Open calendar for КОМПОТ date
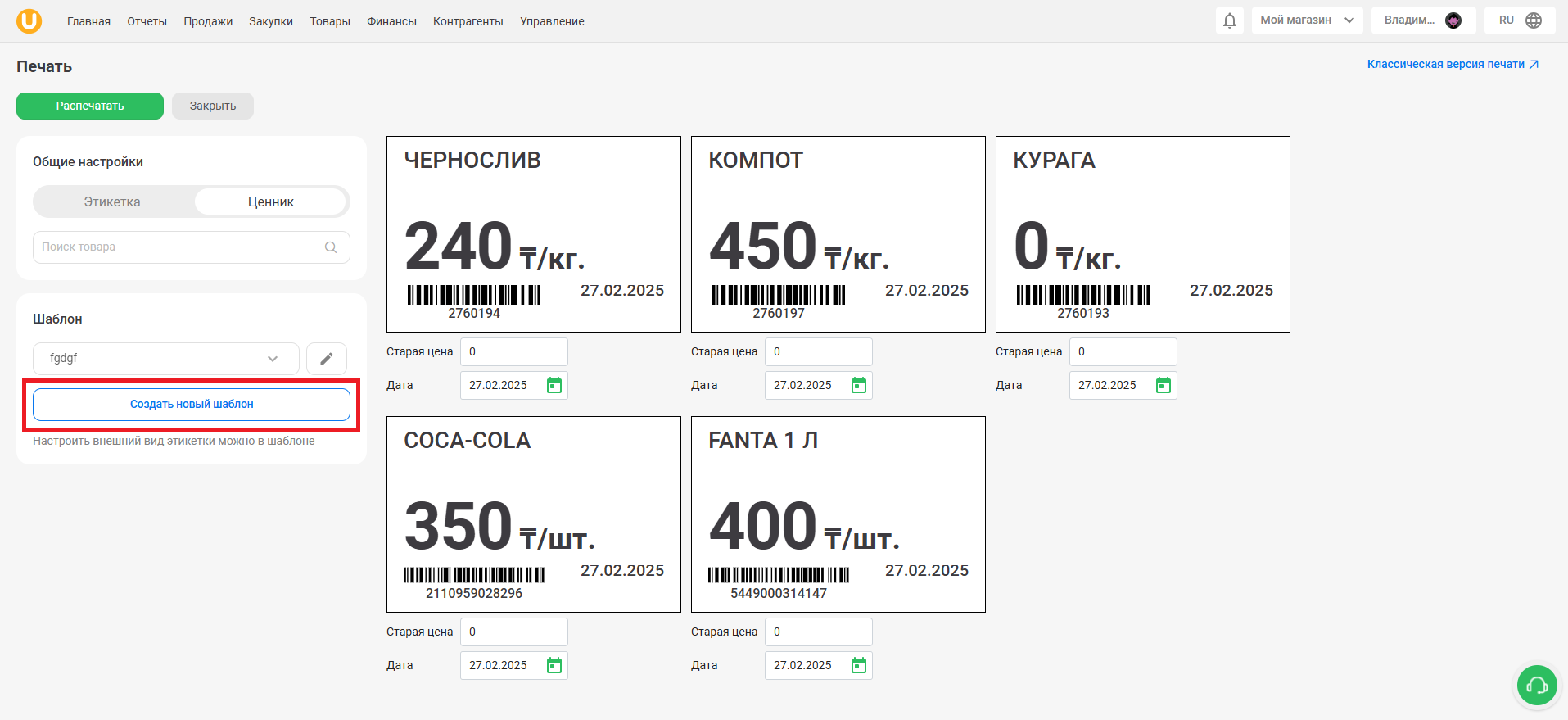The width and height of the screenshot is (1568, 720). click(859, 385)
